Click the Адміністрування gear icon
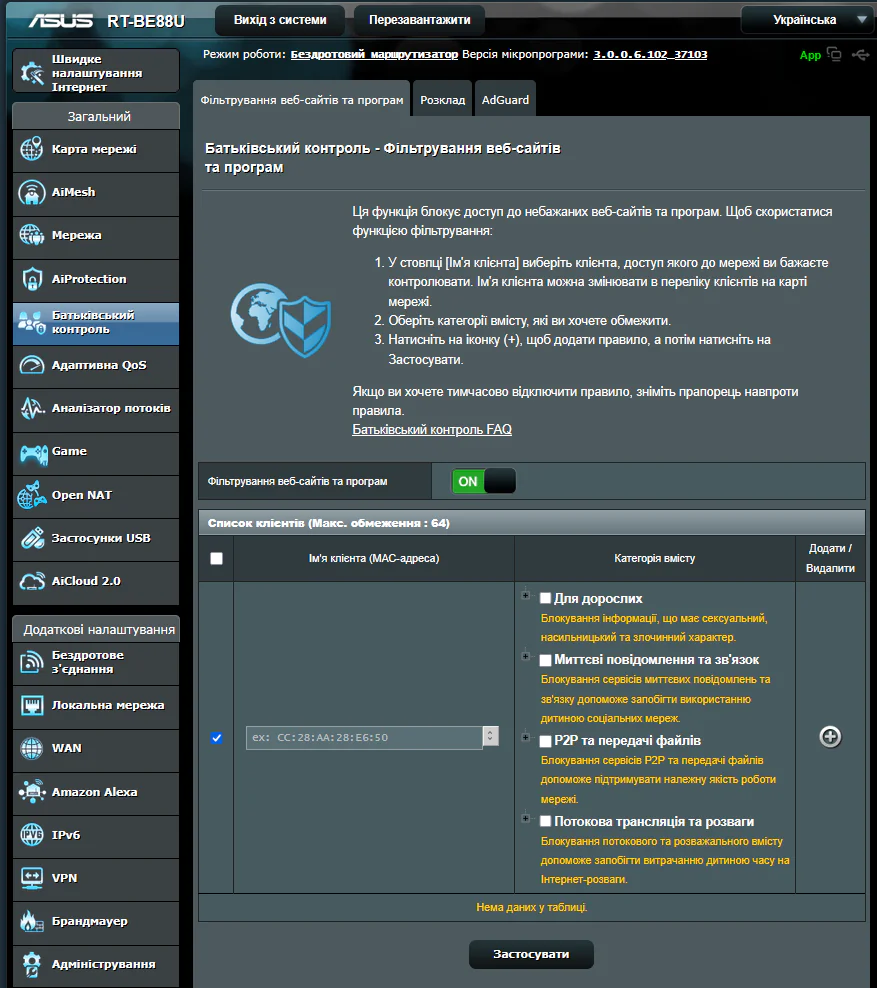The image size is (877, 988). point(32,964)
